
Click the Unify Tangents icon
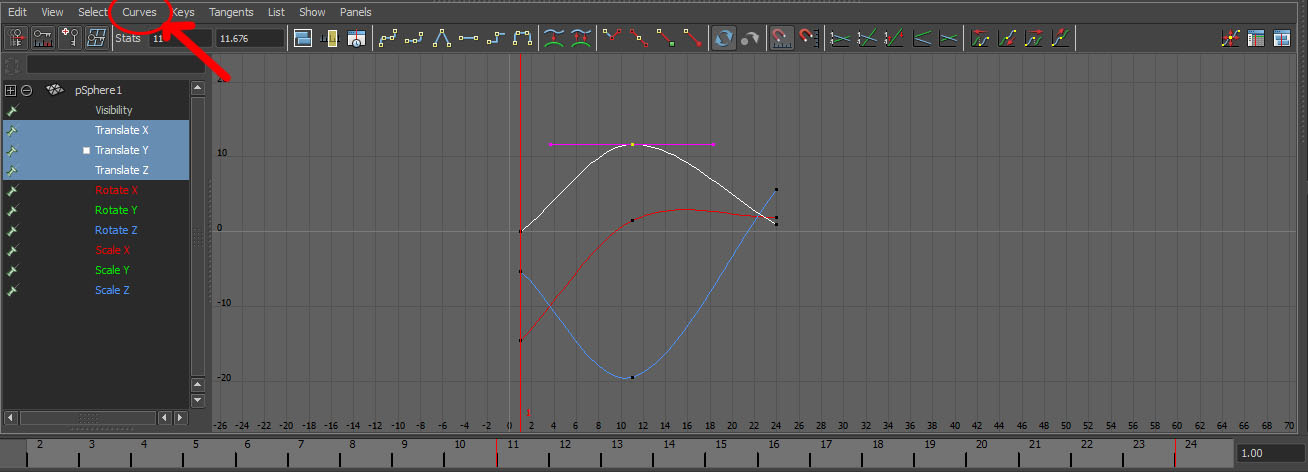pos(638,38)
